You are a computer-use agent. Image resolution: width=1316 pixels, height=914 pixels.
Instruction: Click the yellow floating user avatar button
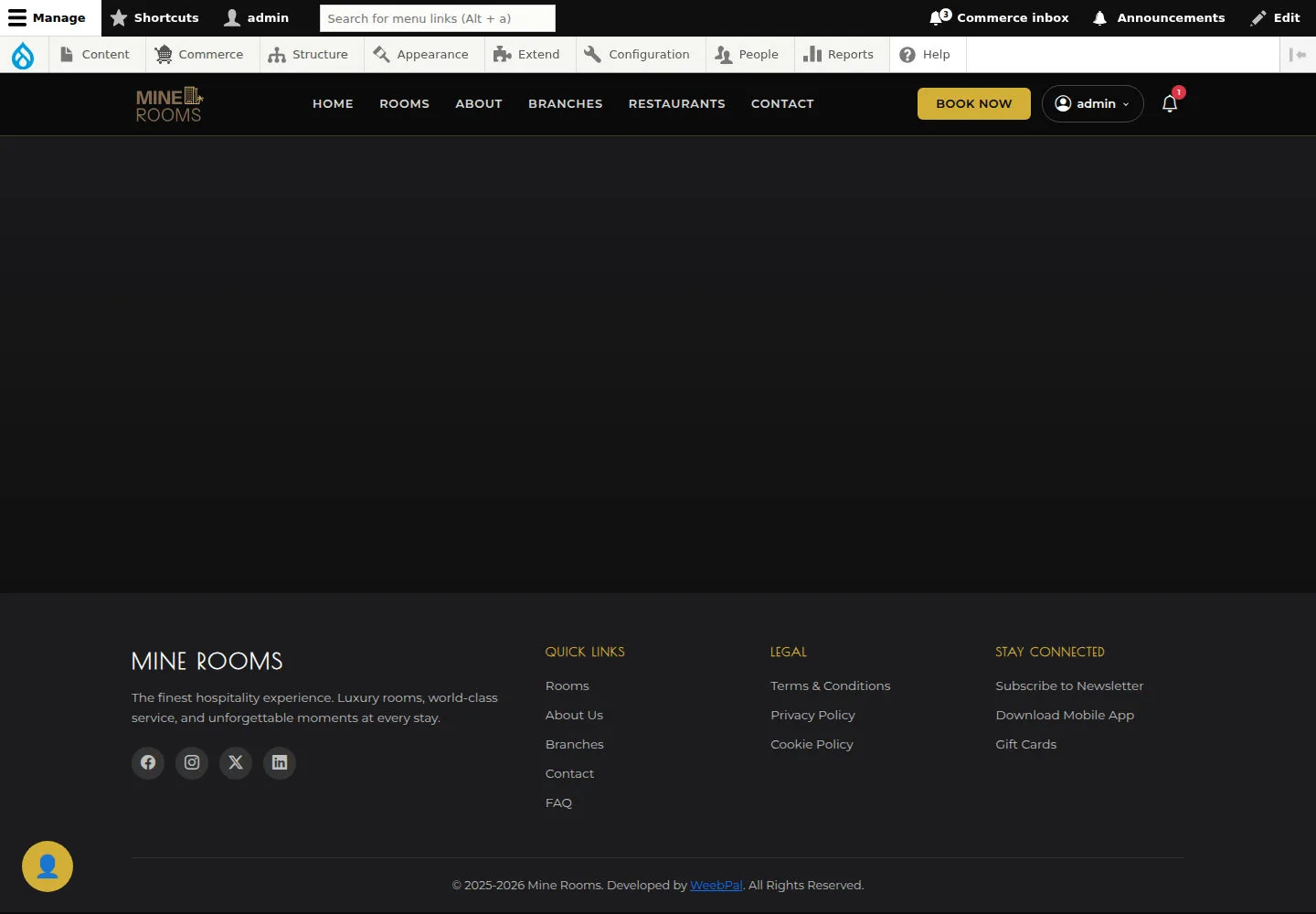pos(48,866)
